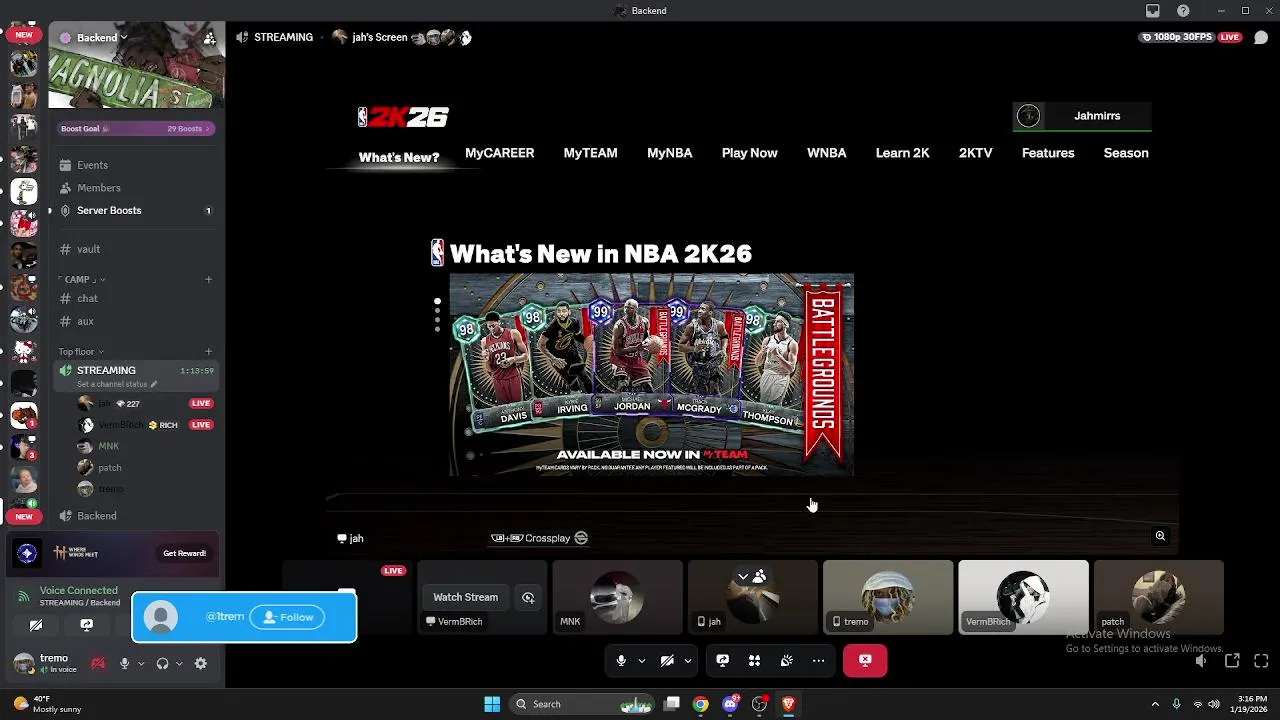Turn on camera in the call control bar
The height and width of the screenshot is (720, 1280).
click(667, 660)
